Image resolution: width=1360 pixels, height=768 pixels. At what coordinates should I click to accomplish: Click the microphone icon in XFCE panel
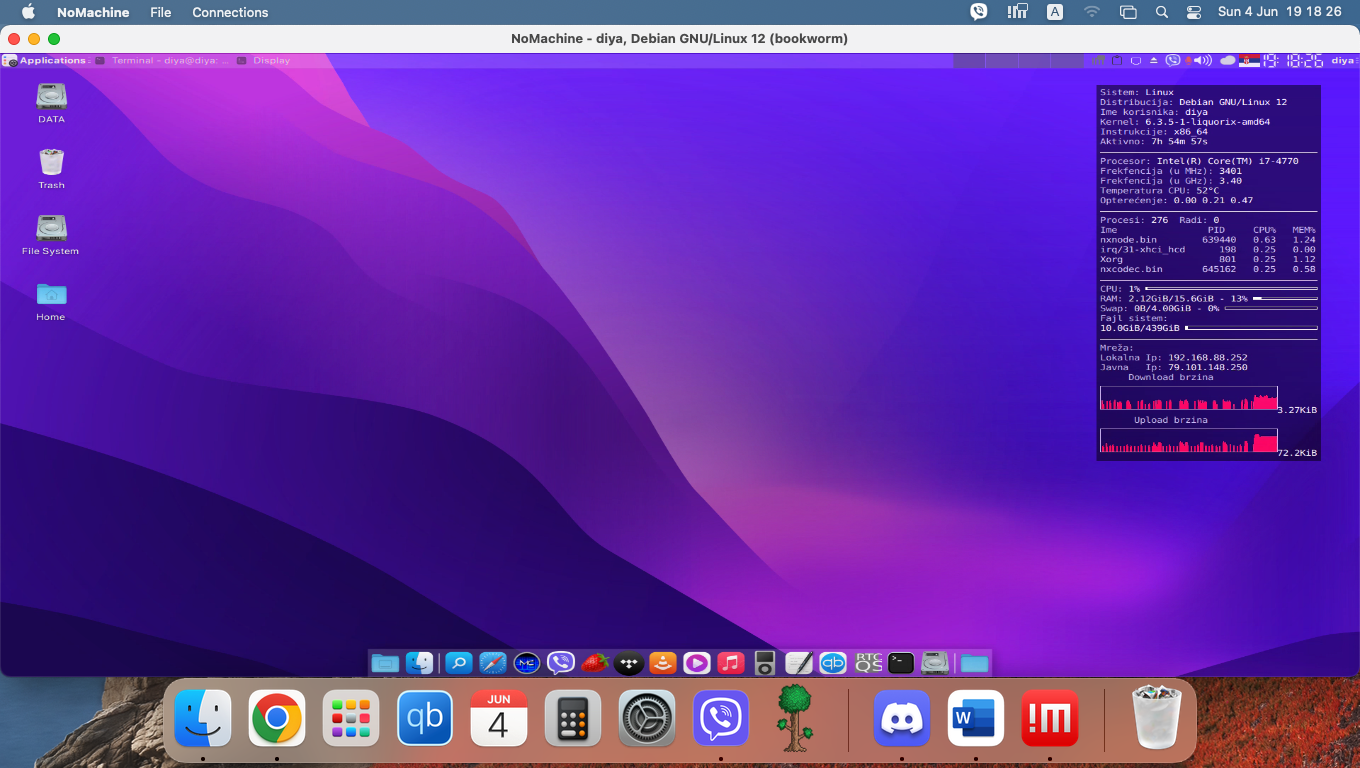1189,61
